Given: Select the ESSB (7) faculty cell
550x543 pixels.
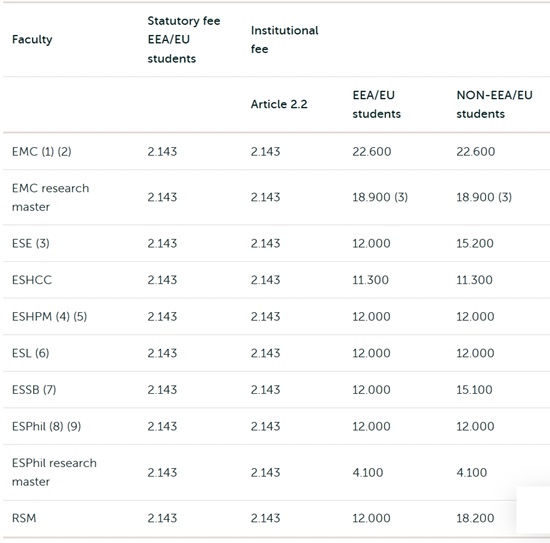Looking at the screenshot, I should (34, 390).
